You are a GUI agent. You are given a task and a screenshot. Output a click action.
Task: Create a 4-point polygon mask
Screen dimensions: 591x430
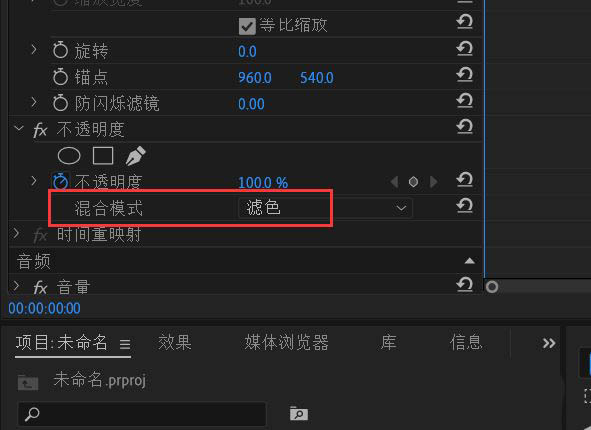tap(103, 156)
